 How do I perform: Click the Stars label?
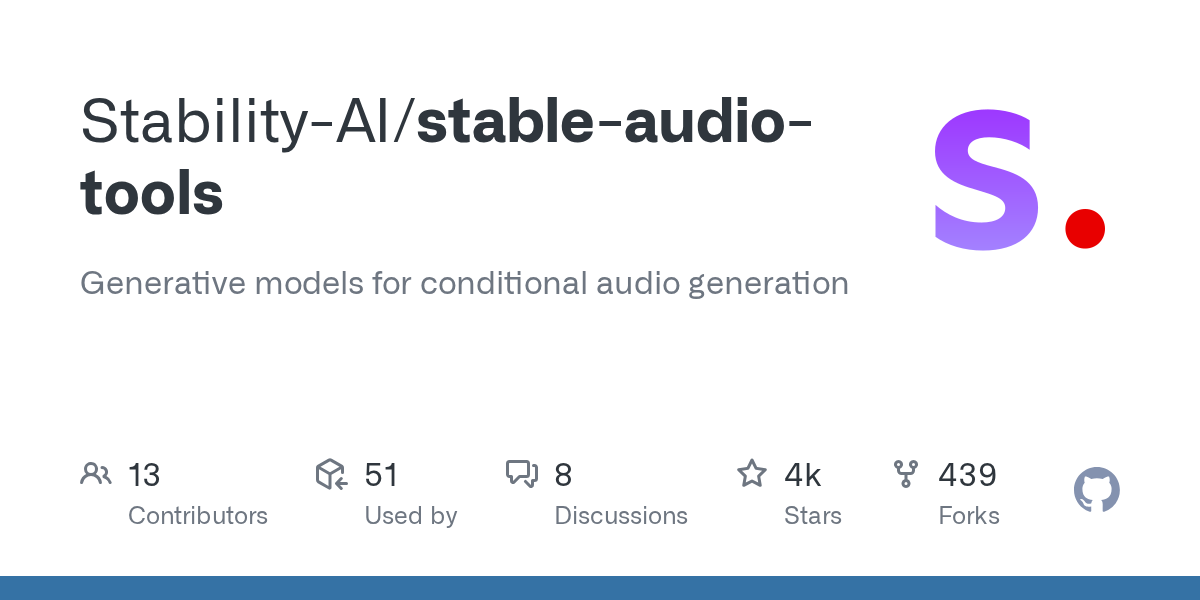click(813, 516)
